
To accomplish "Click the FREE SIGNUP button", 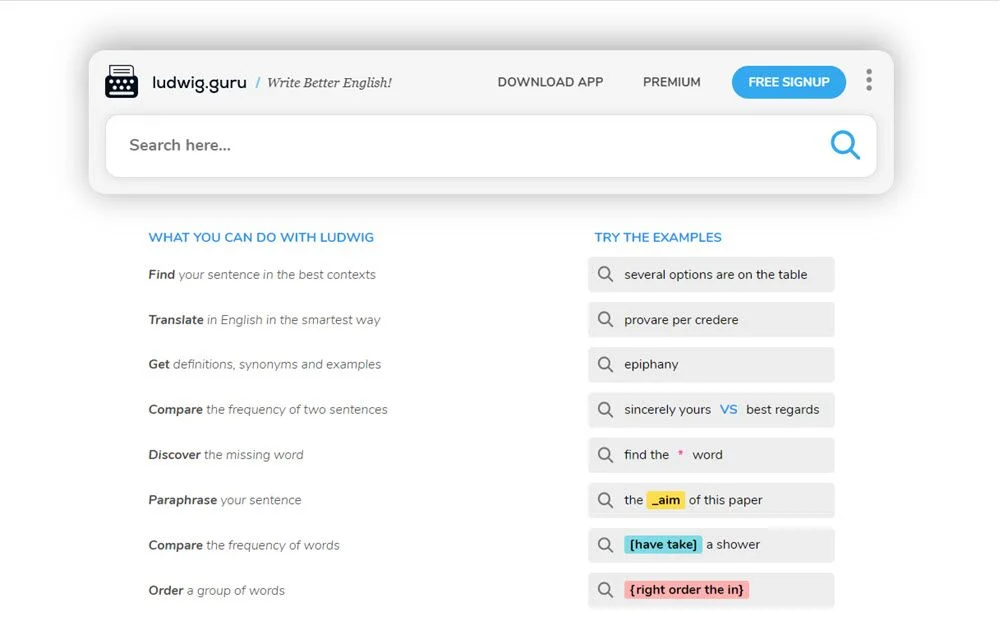I will point(789,82).
